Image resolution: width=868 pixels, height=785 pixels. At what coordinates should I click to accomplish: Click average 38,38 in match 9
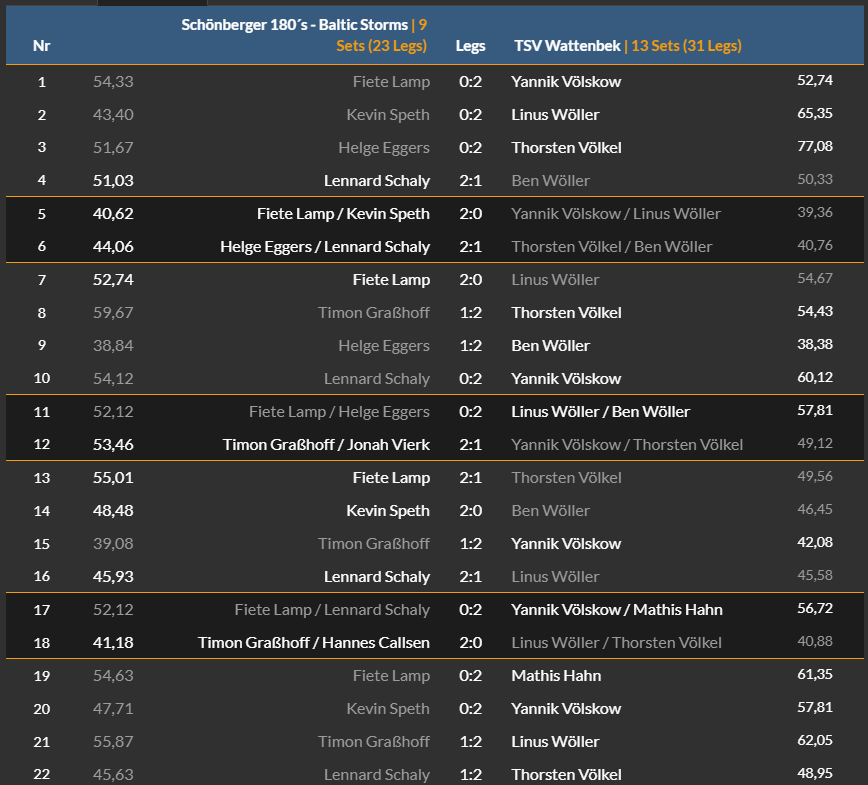[815, 344]
